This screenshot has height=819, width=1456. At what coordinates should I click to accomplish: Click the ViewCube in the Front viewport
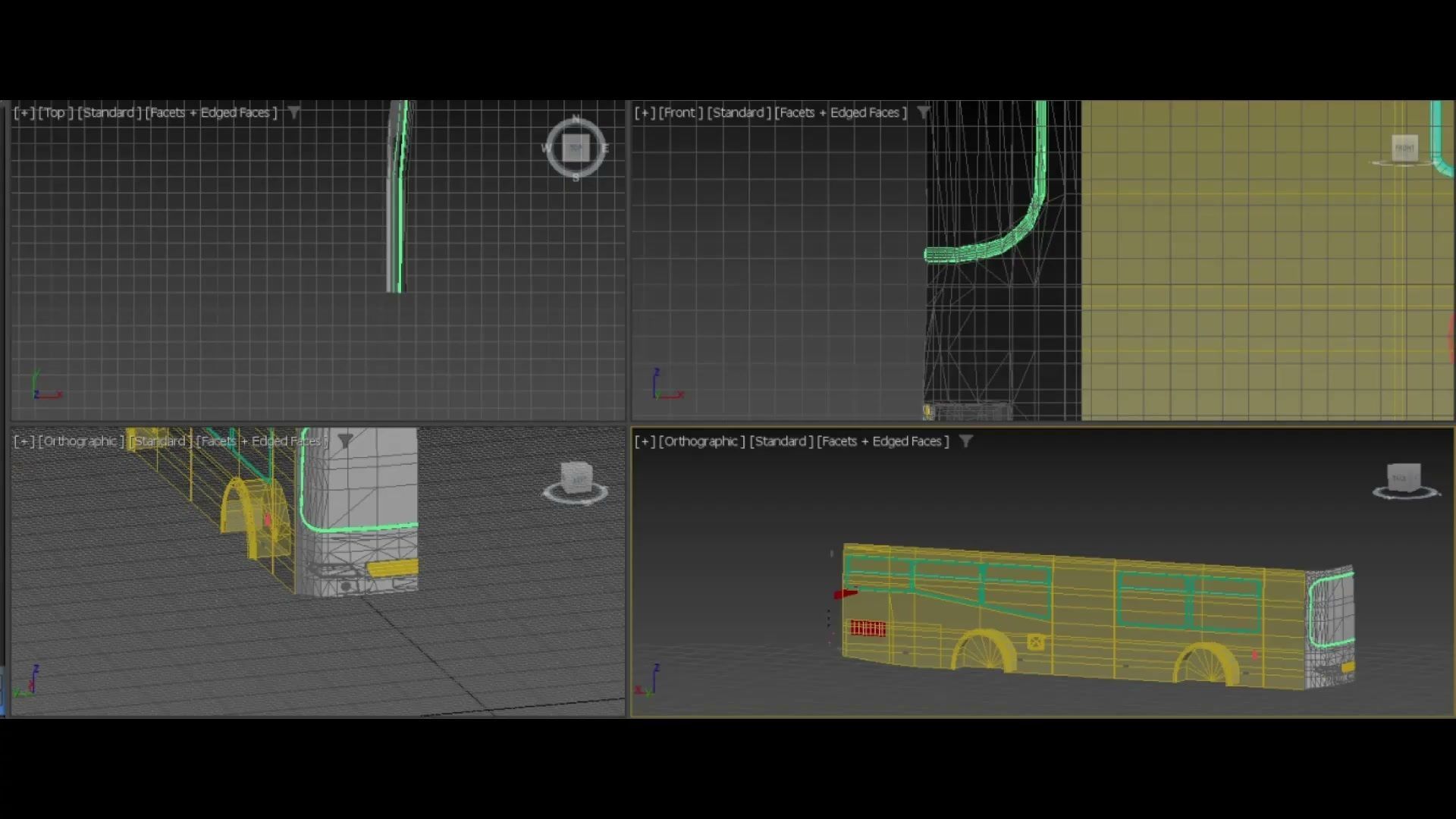click(x=1404, y=147)
